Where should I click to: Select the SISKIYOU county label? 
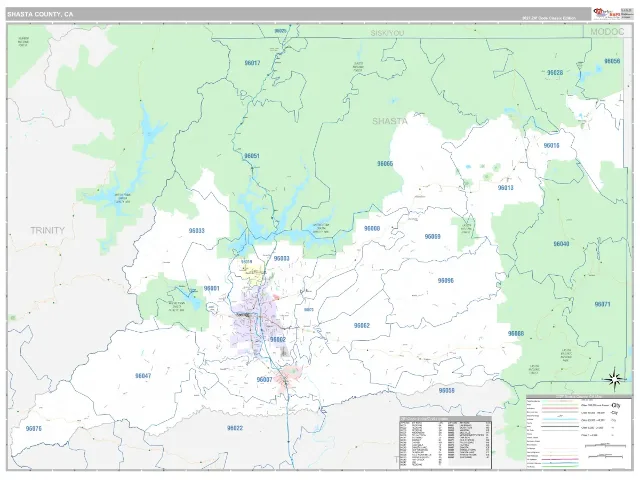[x=387, y=33]
